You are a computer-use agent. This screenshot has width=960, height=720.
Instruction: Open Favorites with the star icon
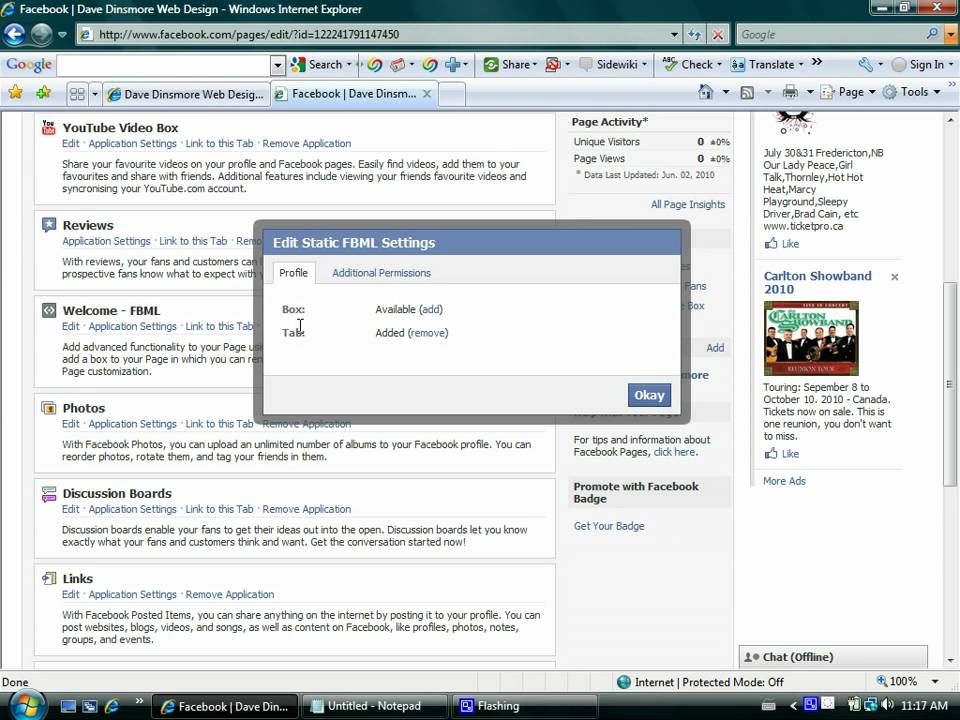15,93
